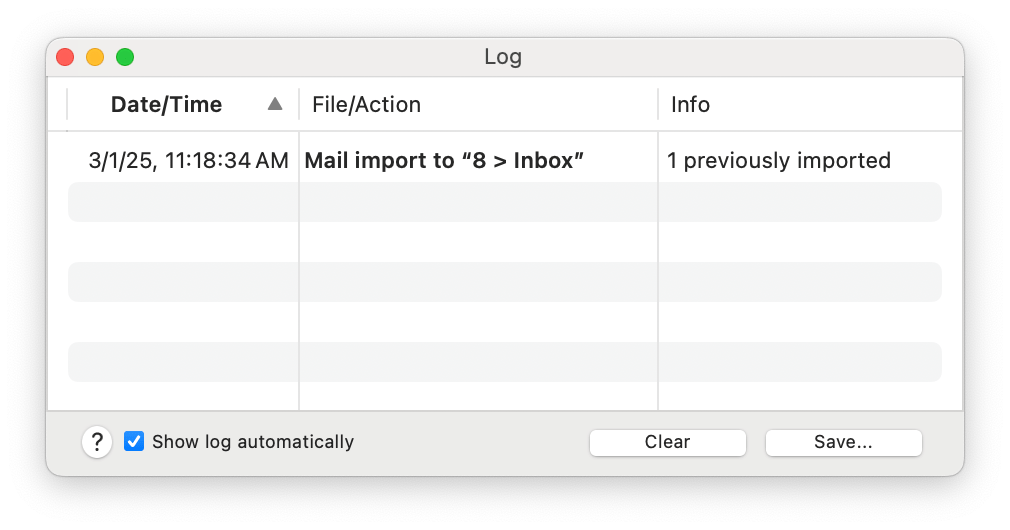
Task: Click the Save... button
Action: point(843,442)
